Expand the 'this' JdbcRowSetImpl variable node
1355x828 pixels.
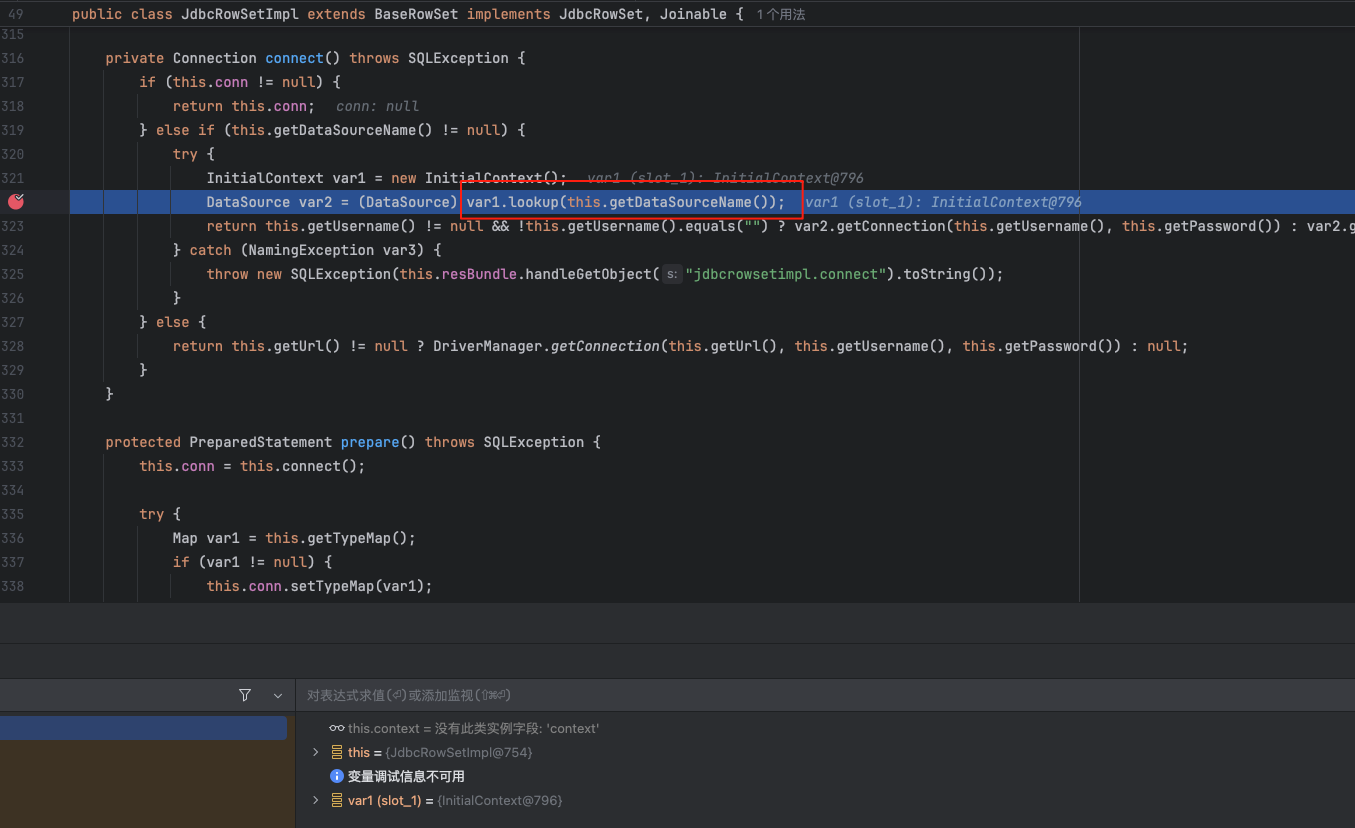(x=316, y=752)
